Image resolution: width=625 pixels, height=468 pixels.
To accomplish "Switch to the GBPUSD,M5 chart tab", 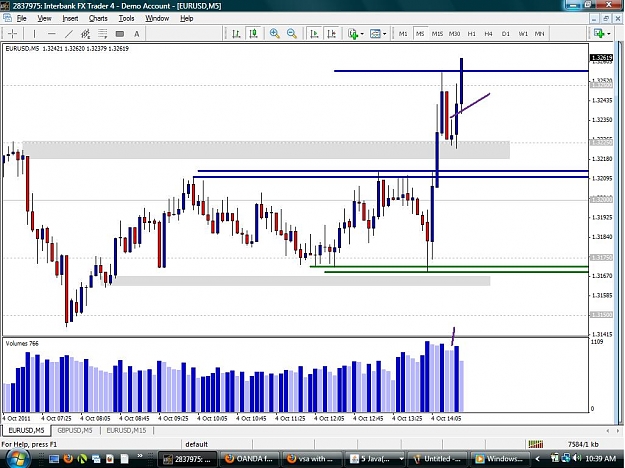I will point(75,431).
